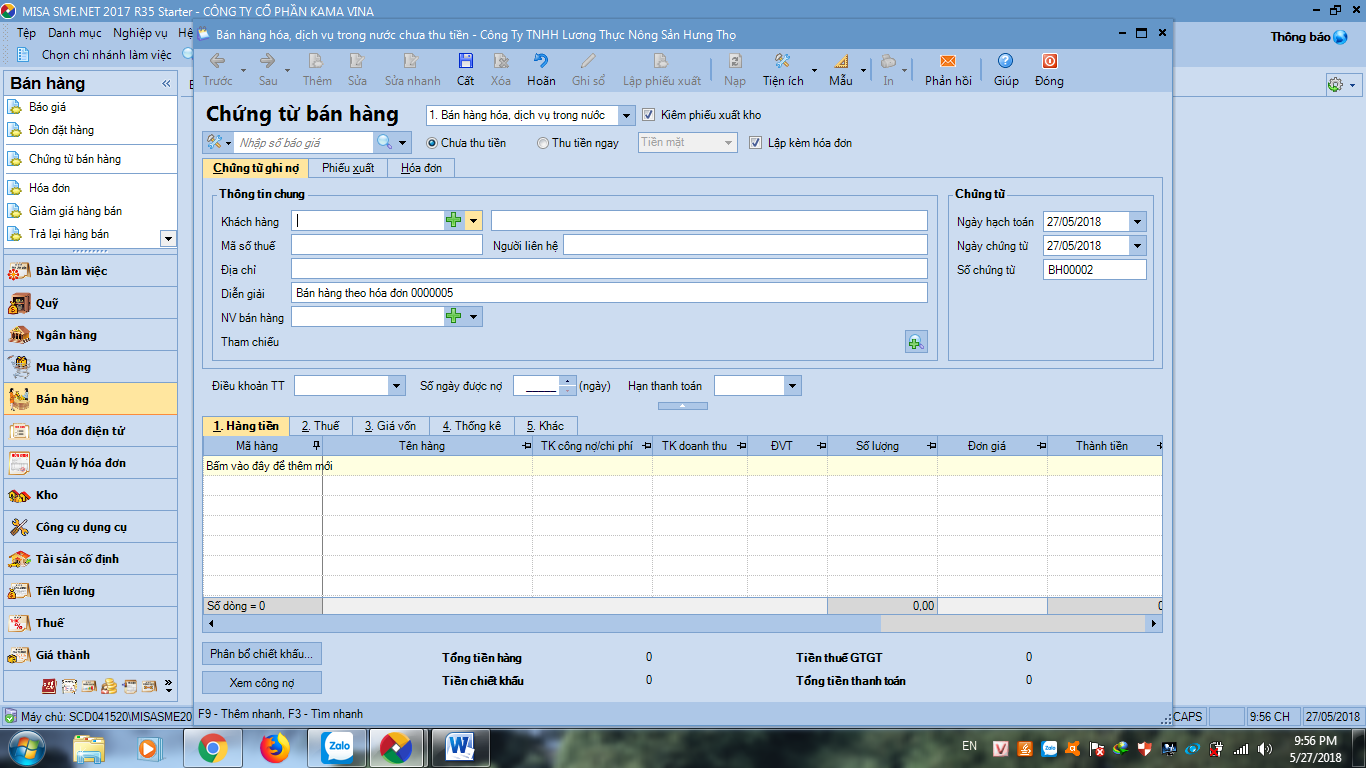Click the Tham chiếu add reference icon
The image size is (1366, 768).
pos(916,342)
